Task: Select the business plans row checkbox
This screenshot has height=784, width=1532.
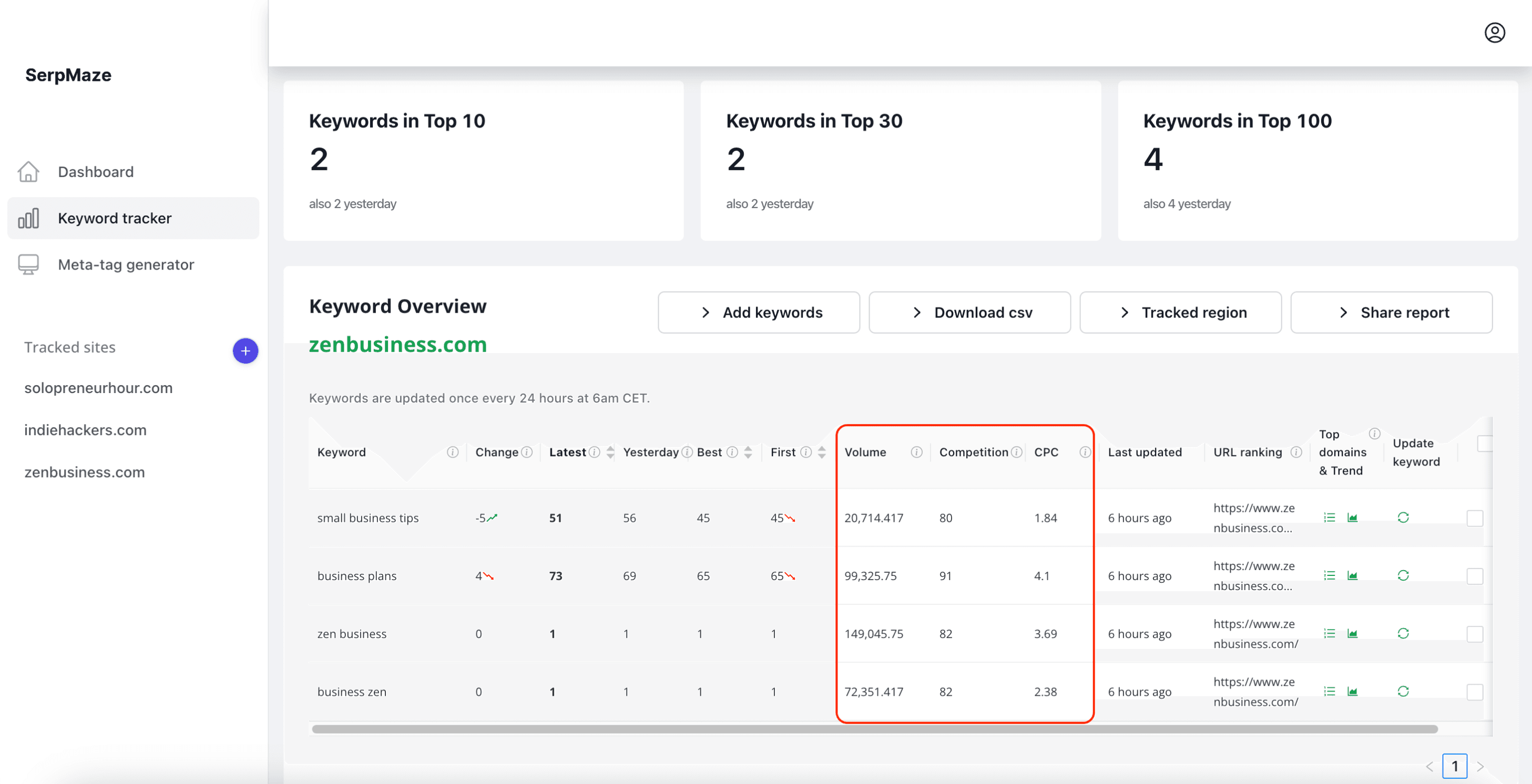Action: pos(1475,576)
